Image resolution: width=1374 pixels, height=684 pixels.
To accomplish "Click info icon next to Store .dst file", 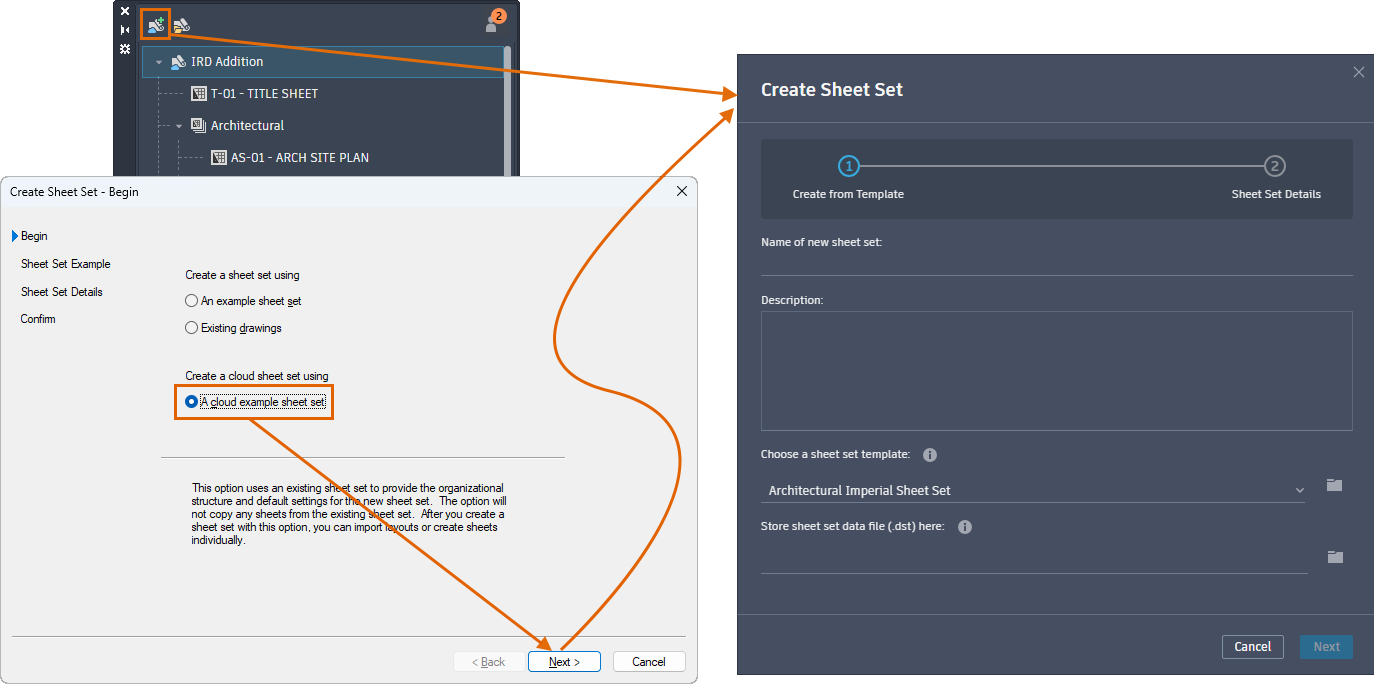I will click(965, 527).
